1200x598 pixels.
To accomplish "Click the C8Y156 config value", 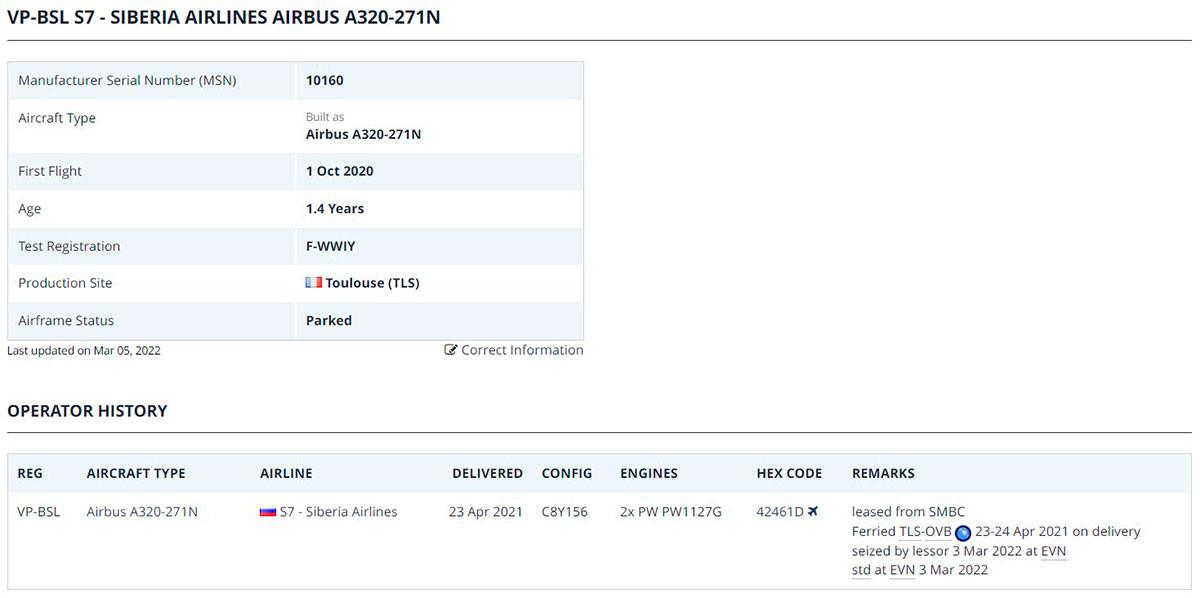I will (565, 512).
